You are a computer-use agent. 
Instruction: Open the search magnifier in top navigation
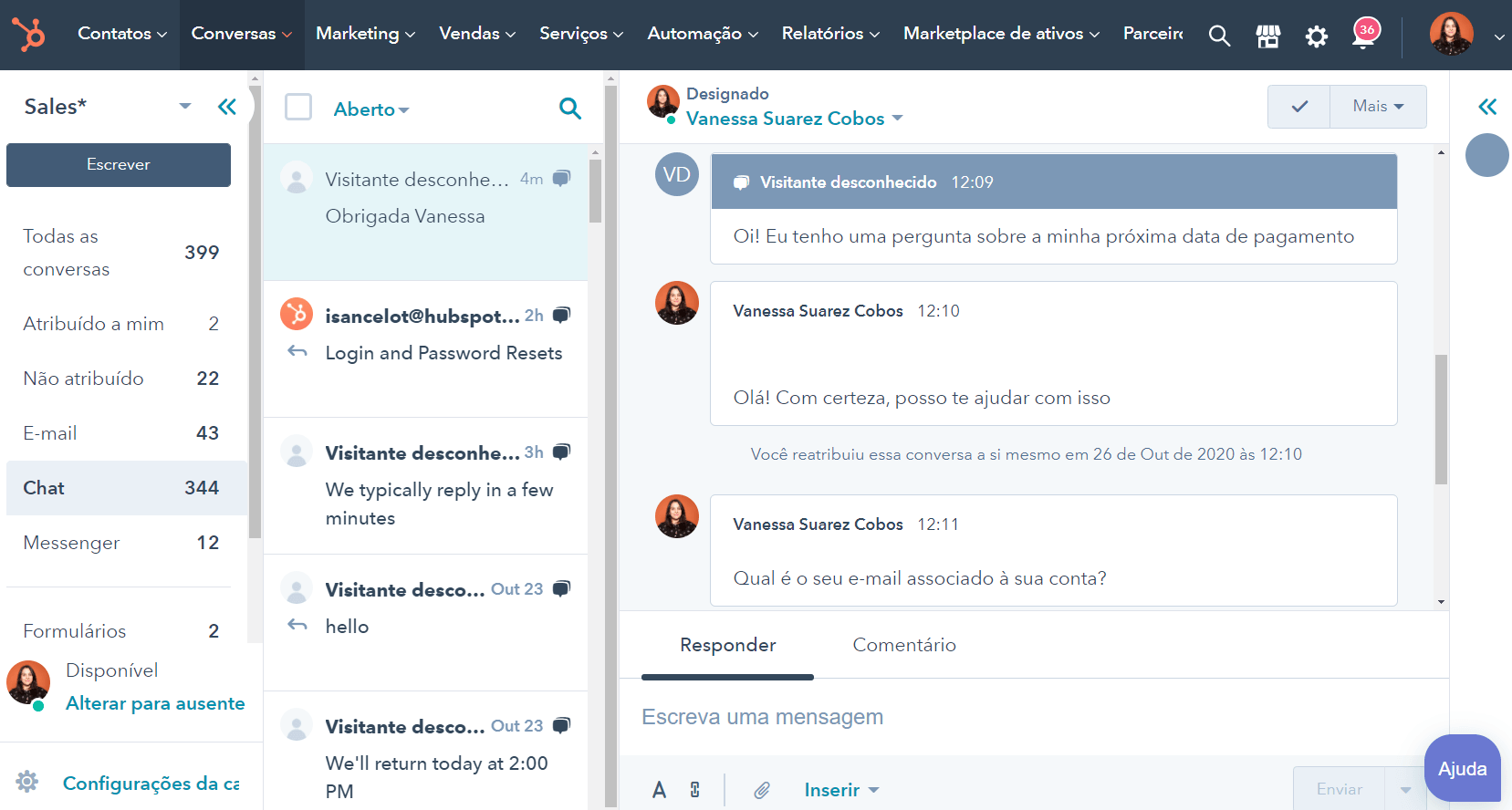point(1219,36)
